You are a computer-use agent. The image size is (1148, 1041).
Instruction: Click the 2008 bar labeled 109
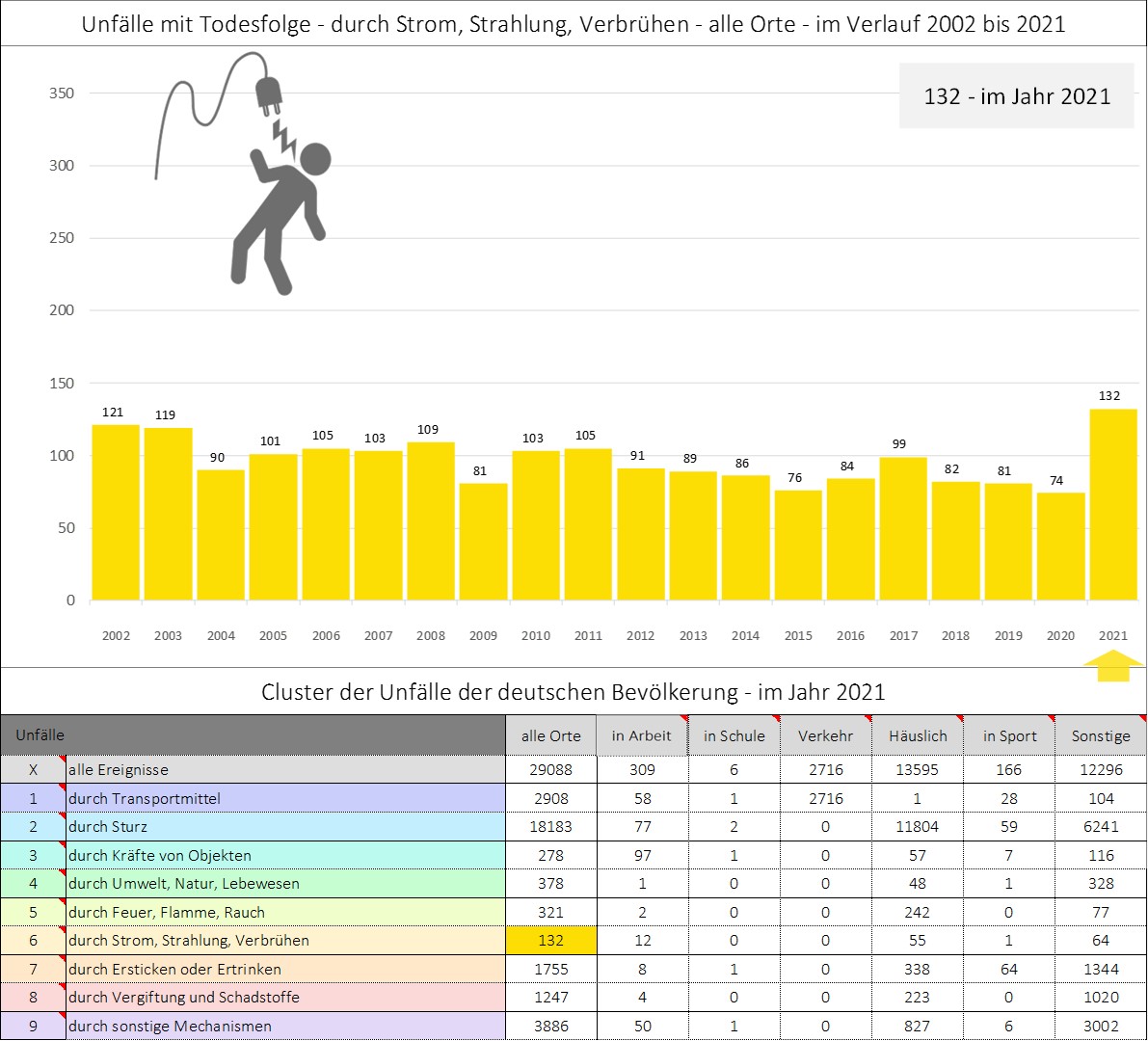tap(430, 520)
